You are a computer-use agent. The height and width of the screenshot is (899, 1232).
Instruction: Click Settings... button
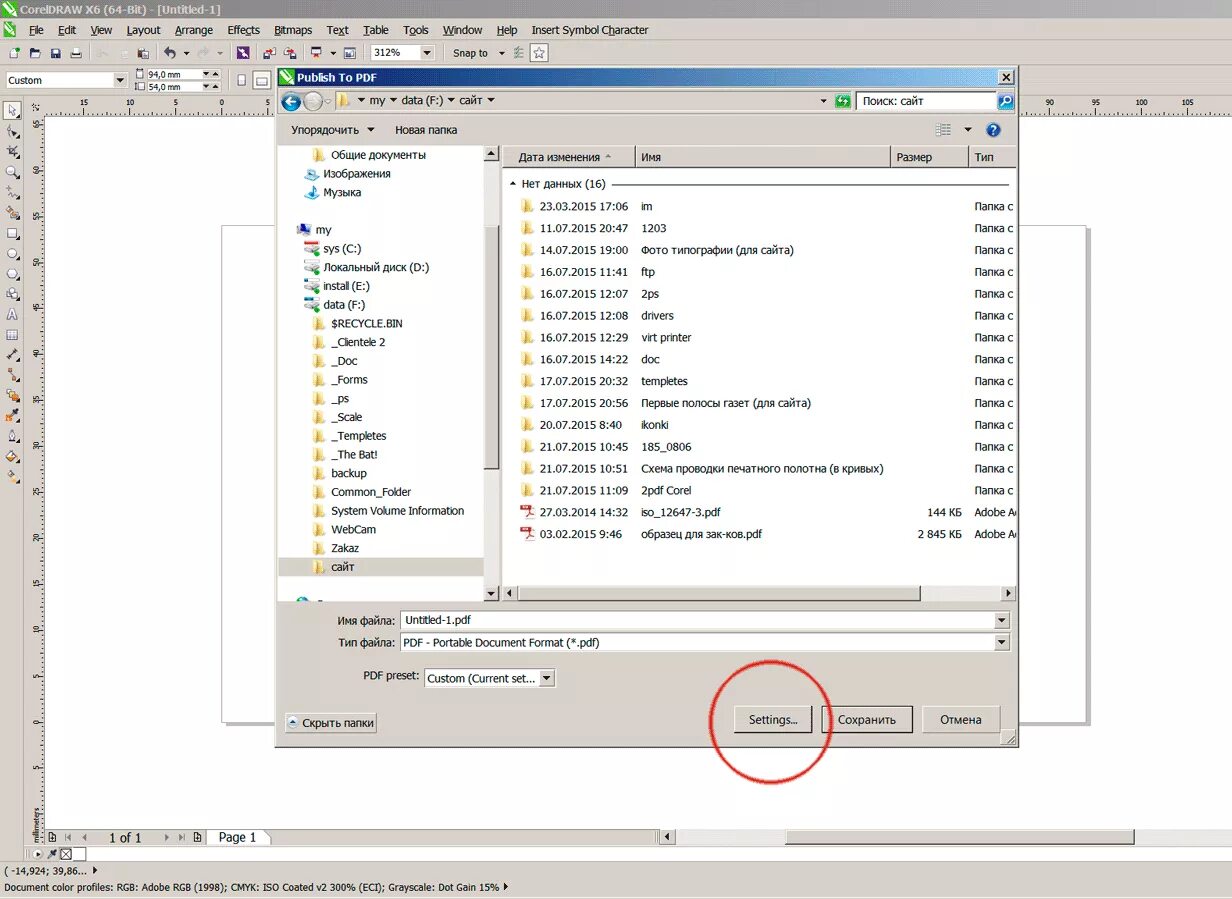pos(773,720)
